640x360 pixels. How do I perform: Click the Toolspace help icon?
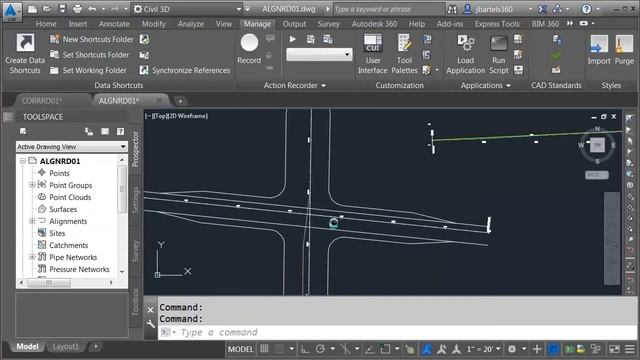tap(120, 131)
